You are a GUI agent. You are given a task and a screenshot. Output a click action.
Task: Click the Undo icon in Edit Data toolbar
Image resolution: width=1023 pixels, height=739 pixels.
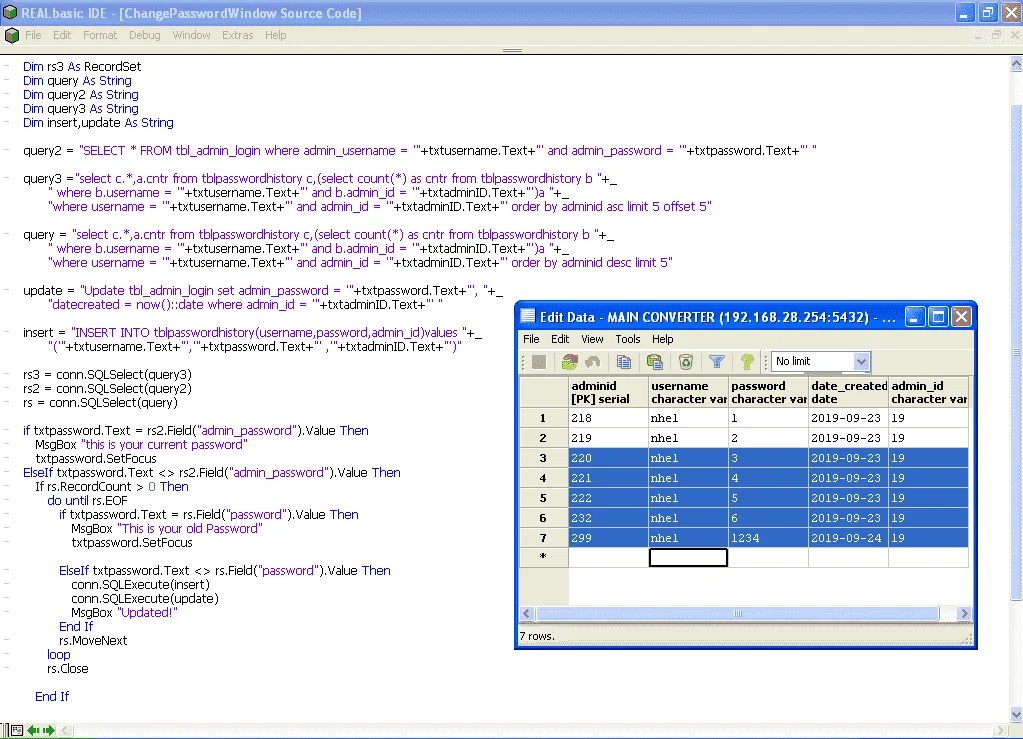592,362
